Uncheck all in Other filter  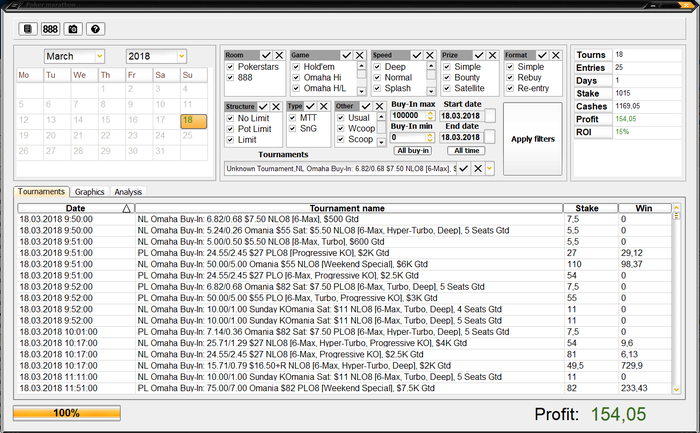tap(379, 106)
